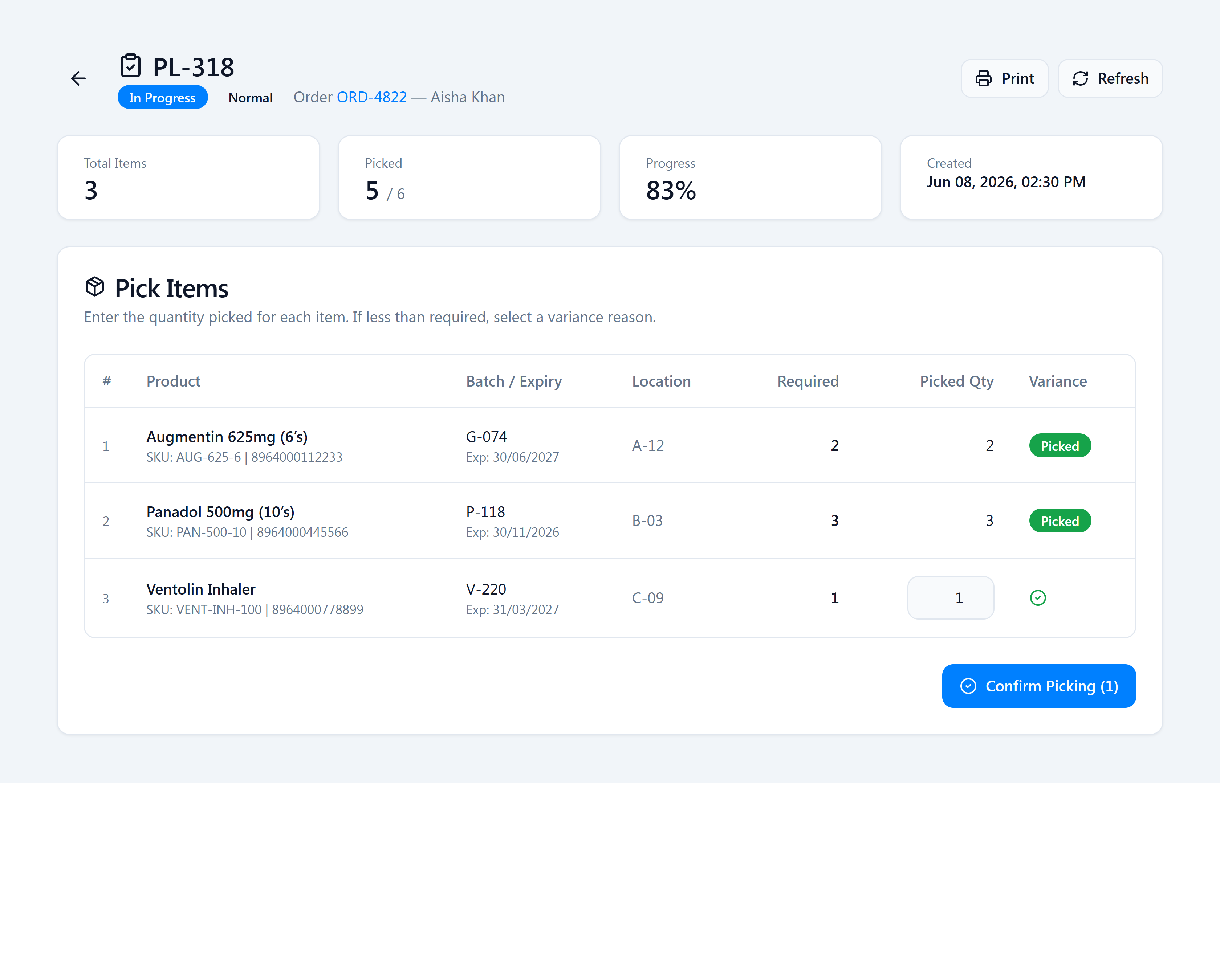Click location C-09
Screen dimensions: 1220x980
tap(647, 597)
